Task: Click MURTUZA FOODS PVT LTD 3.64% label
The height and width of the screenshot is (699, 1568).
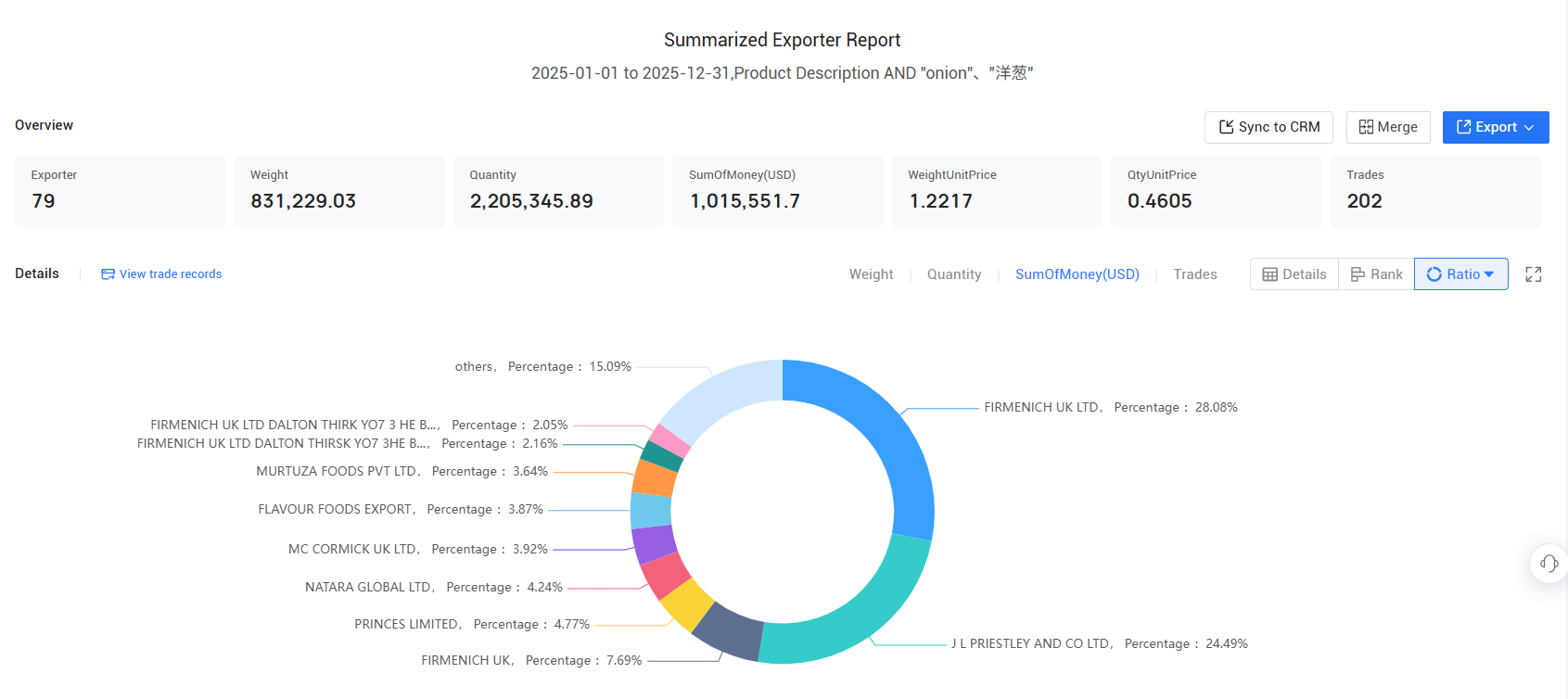Action: click(402, 471)
